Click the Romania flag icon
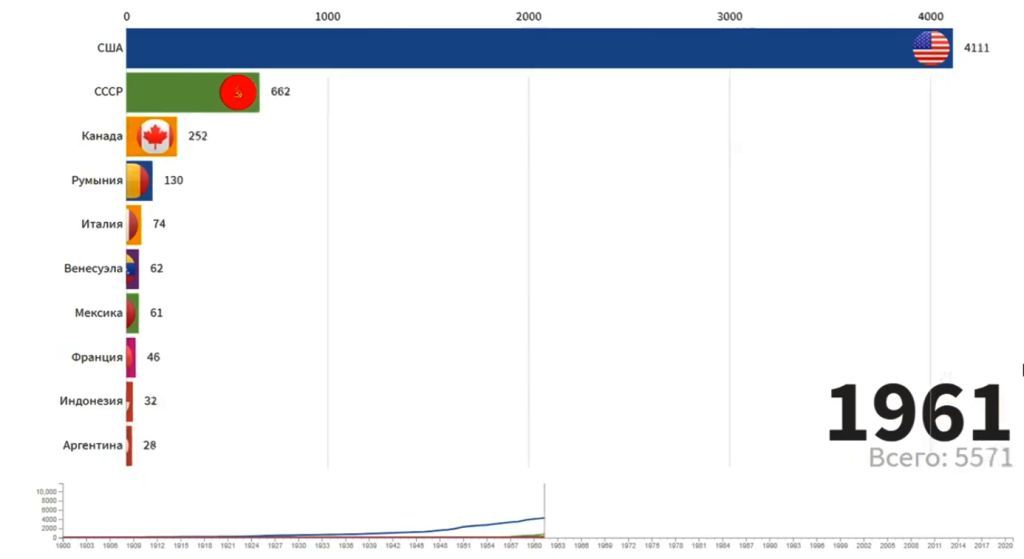This screenshot has width=1024, height=559. point(138,181)
